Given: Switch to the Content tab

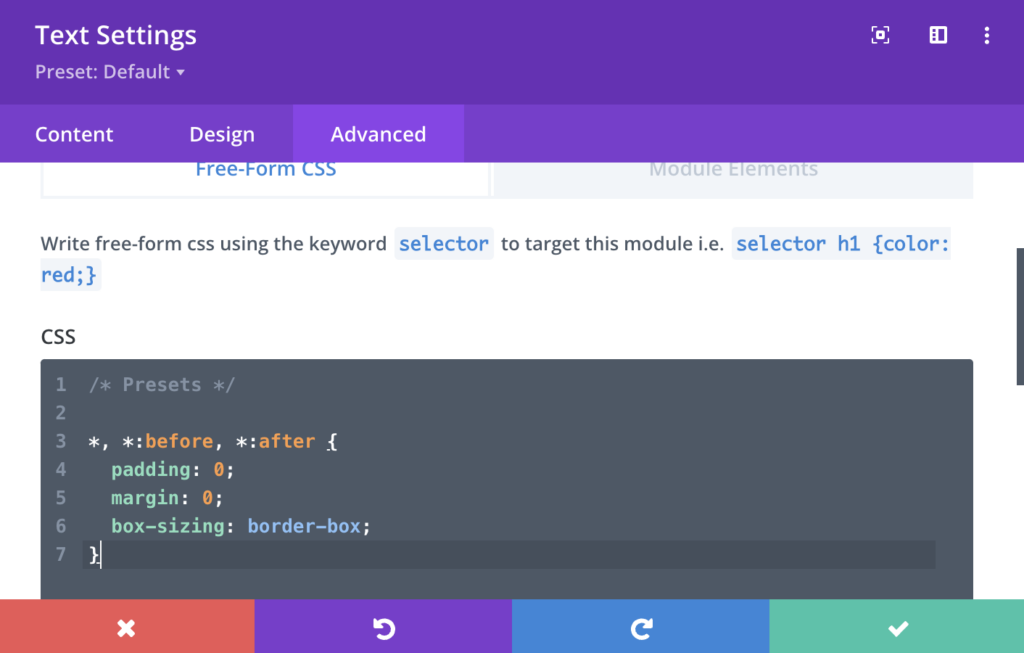Looking at the screenshot, I should tap(74, 134).
